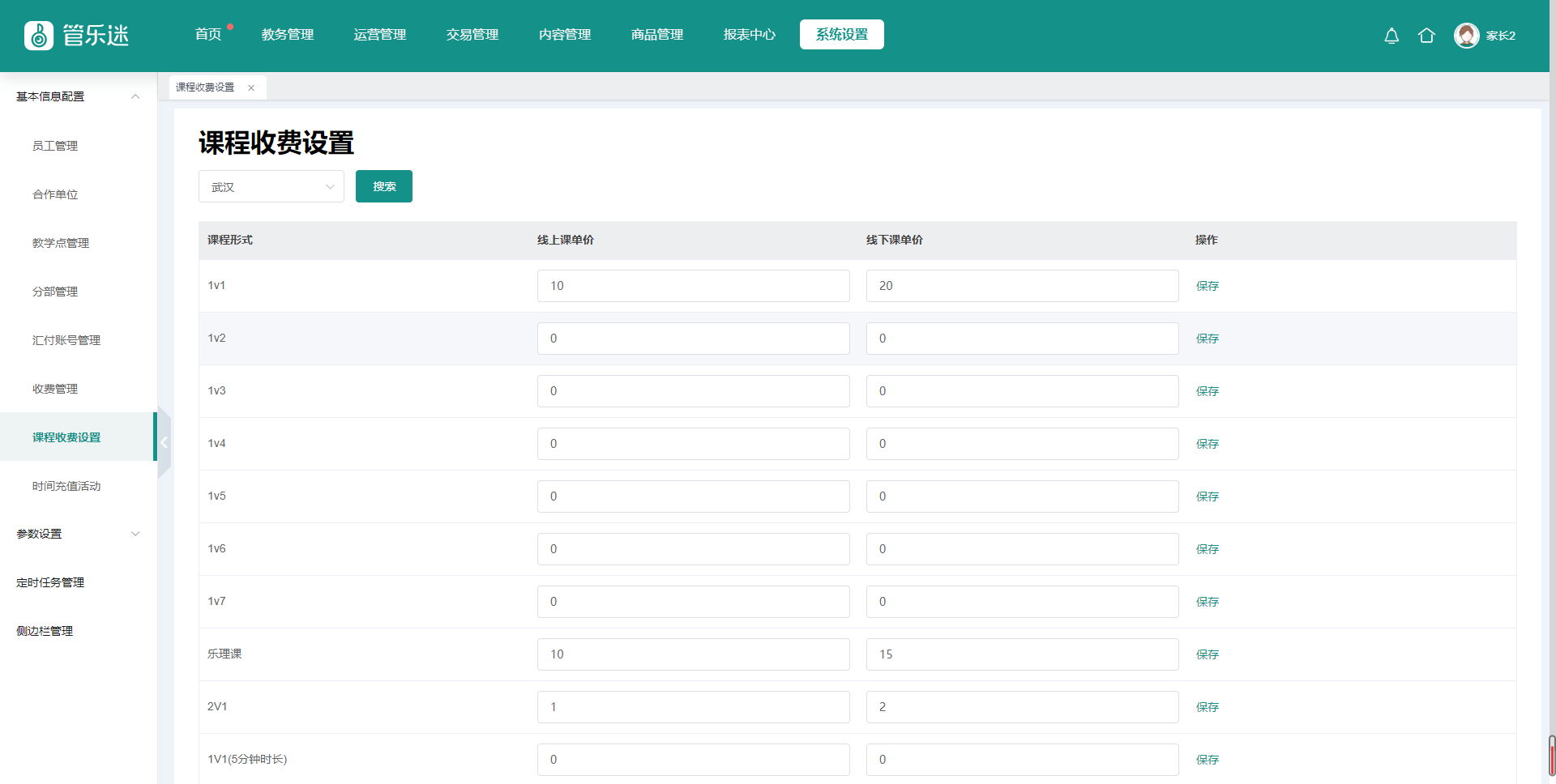Viewport: 1556px width, 784px height.
Task: Go to 员工管理 in sidebar
Action: click(55, 146)
